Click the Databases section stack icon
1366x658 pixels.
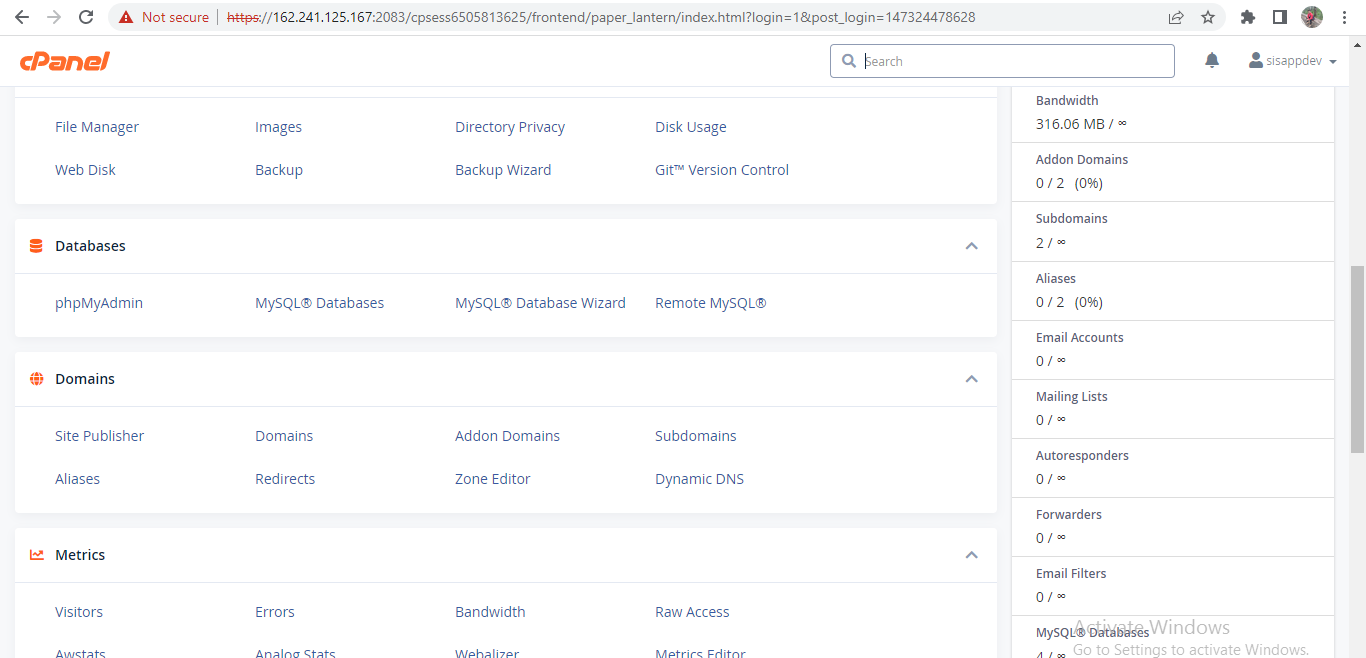pyautogui.click(x=36, y=246)
